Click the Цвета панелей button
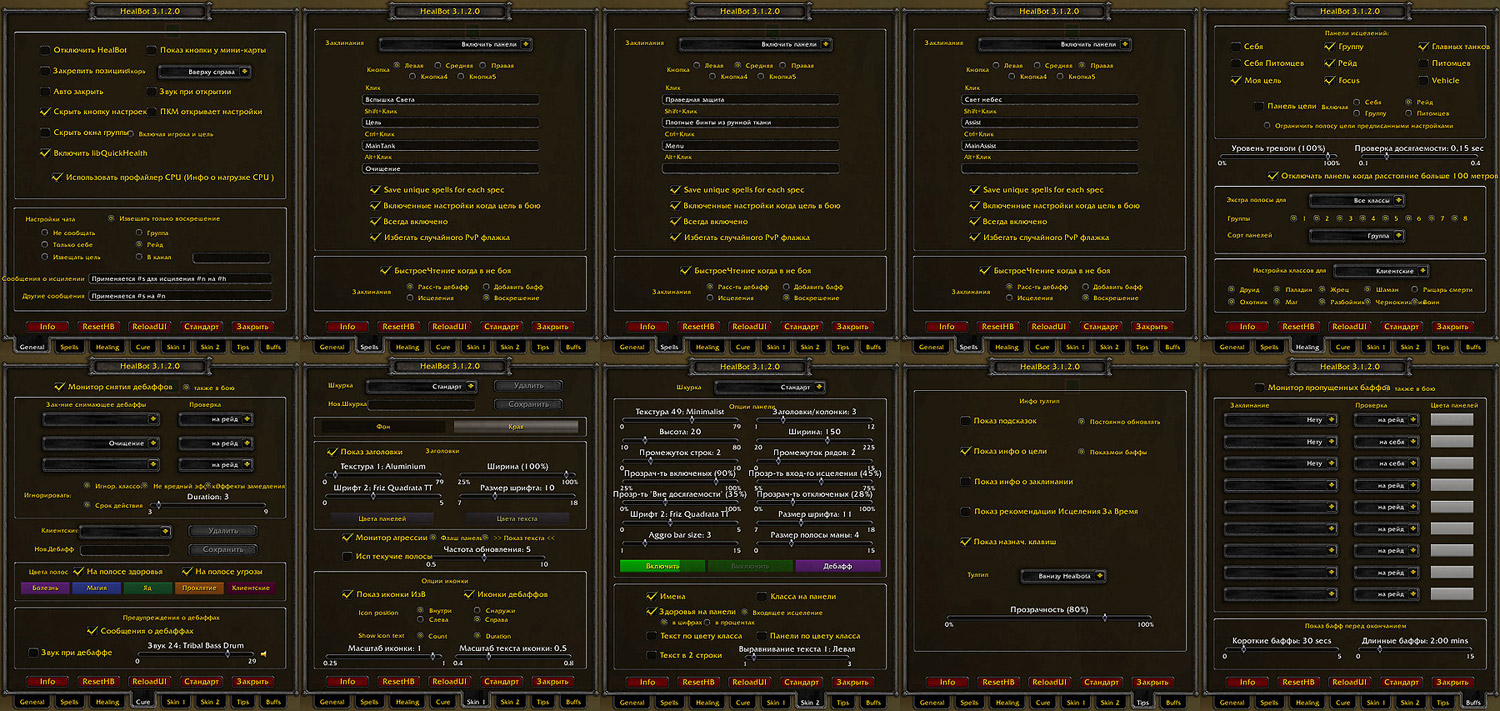 [383, 518]
